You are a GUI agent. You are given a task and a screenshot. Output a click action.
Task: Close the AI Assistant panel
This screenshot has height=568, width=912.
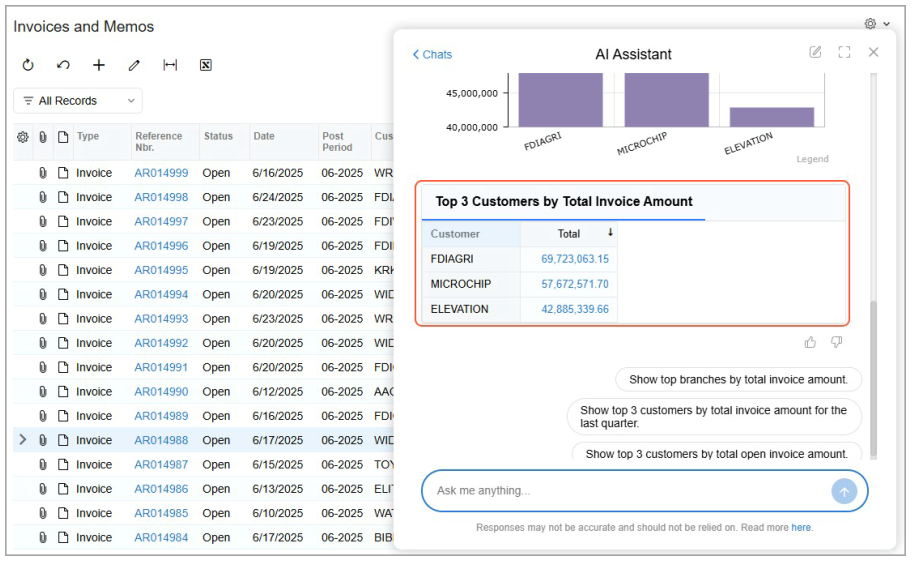873,53
